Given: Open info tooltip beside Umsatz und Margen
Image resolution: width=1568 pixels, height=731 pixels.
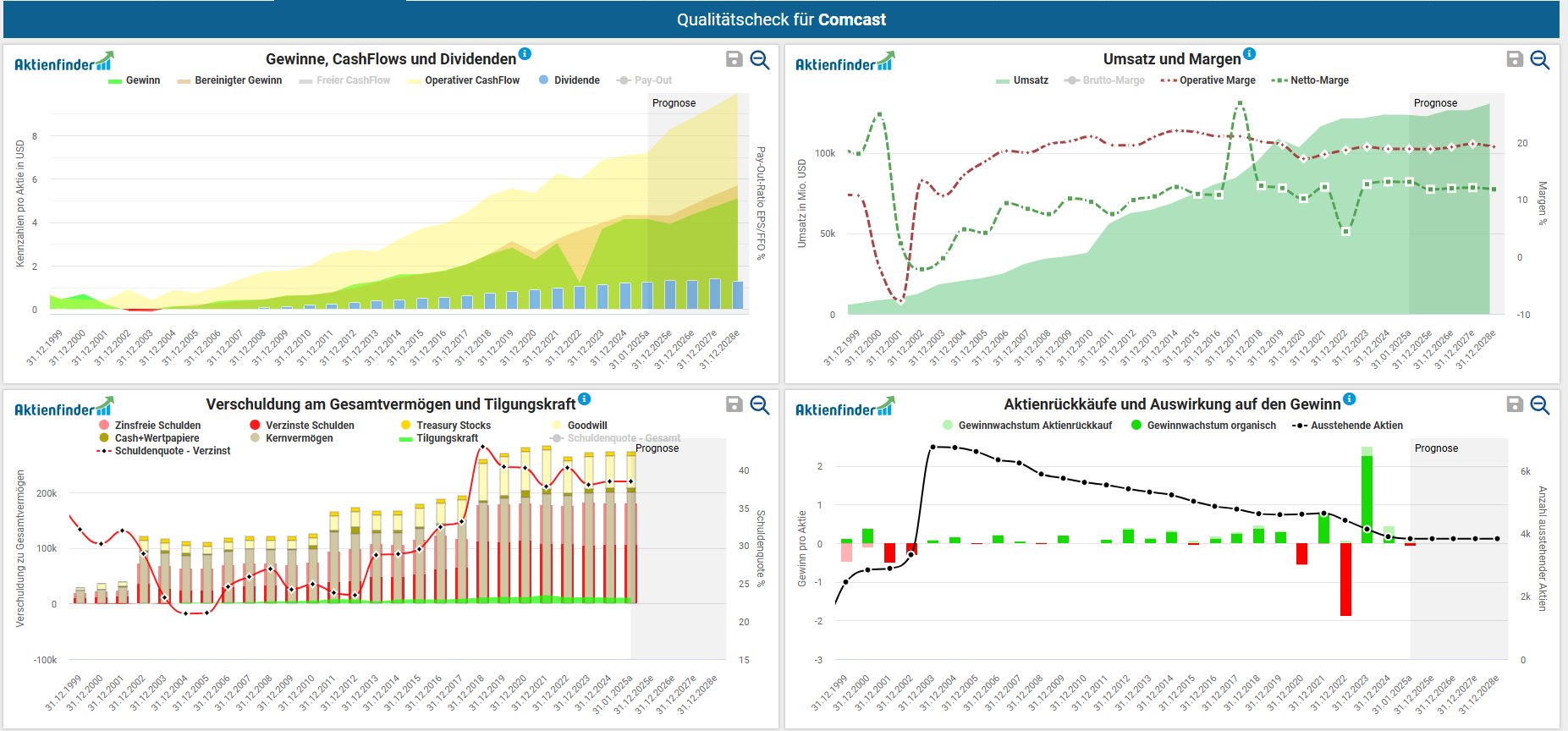Looking at the screenshot, I should (1250, 54).
